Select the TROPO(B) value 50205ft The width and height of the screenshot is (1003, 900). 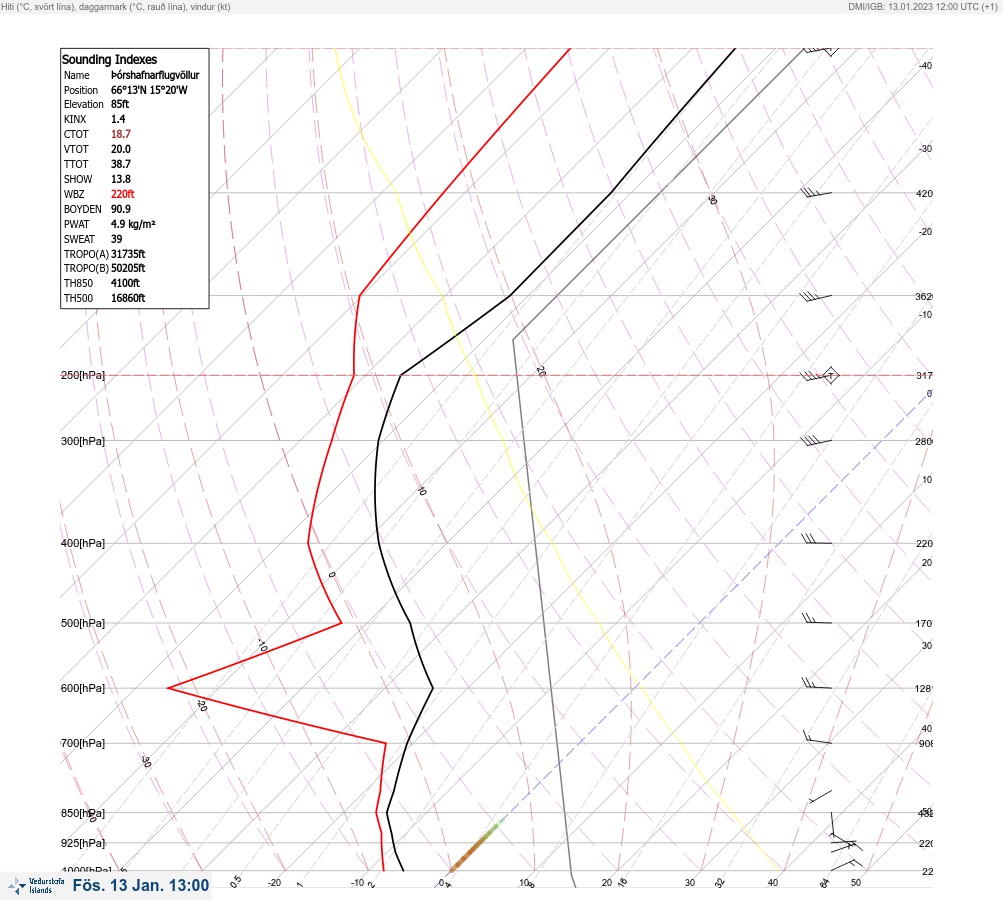(x=128, y=268)
